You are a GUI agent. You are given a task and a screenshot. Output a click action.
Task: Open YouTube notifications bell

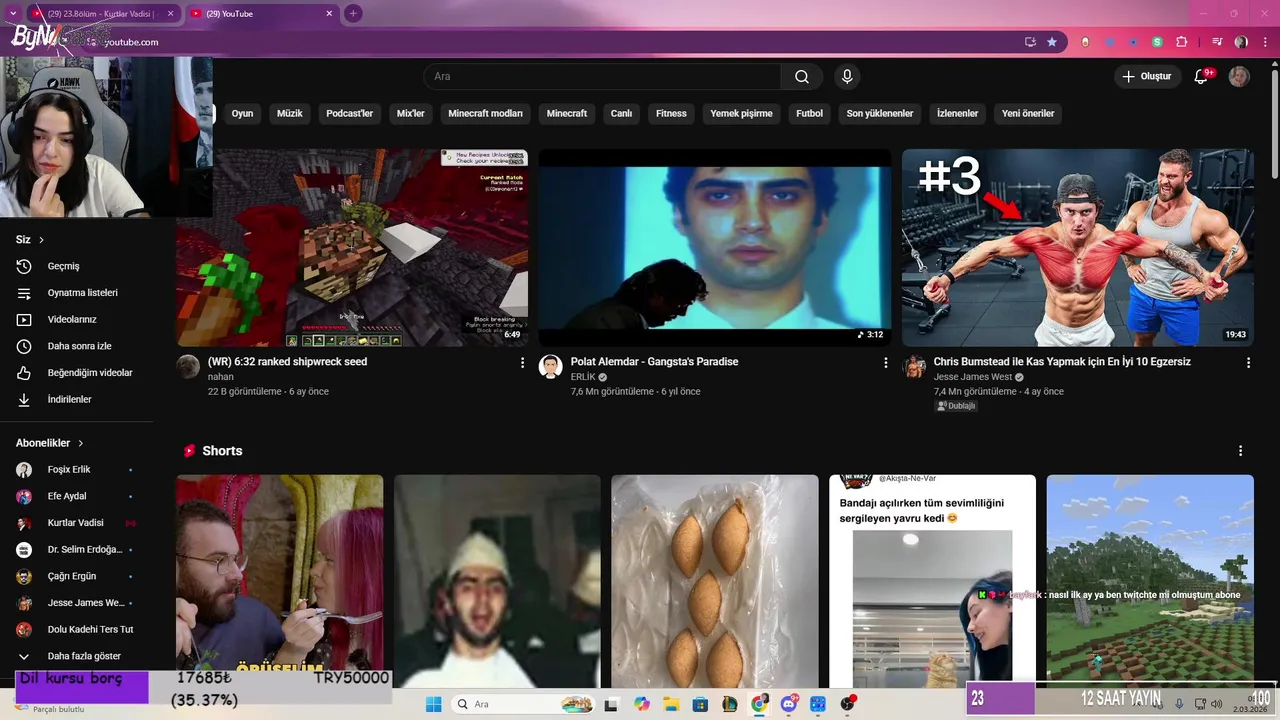coord(1203,76)
